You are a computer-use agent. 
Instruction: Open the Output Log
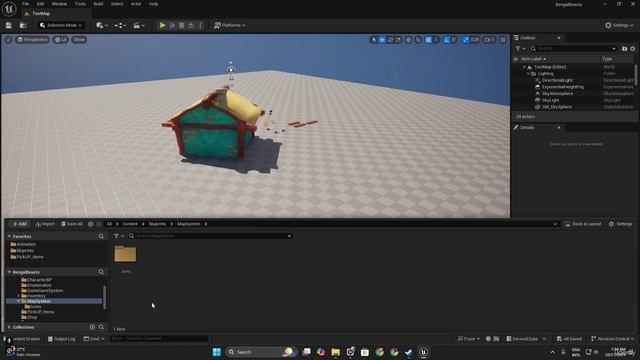[x=62, y=339]
